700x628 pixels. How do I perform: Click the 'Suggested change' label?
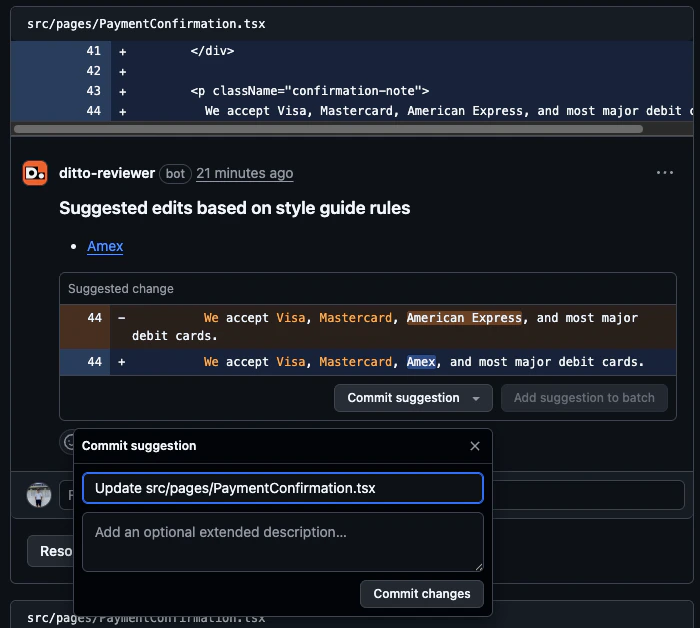(x=121, y=289)
